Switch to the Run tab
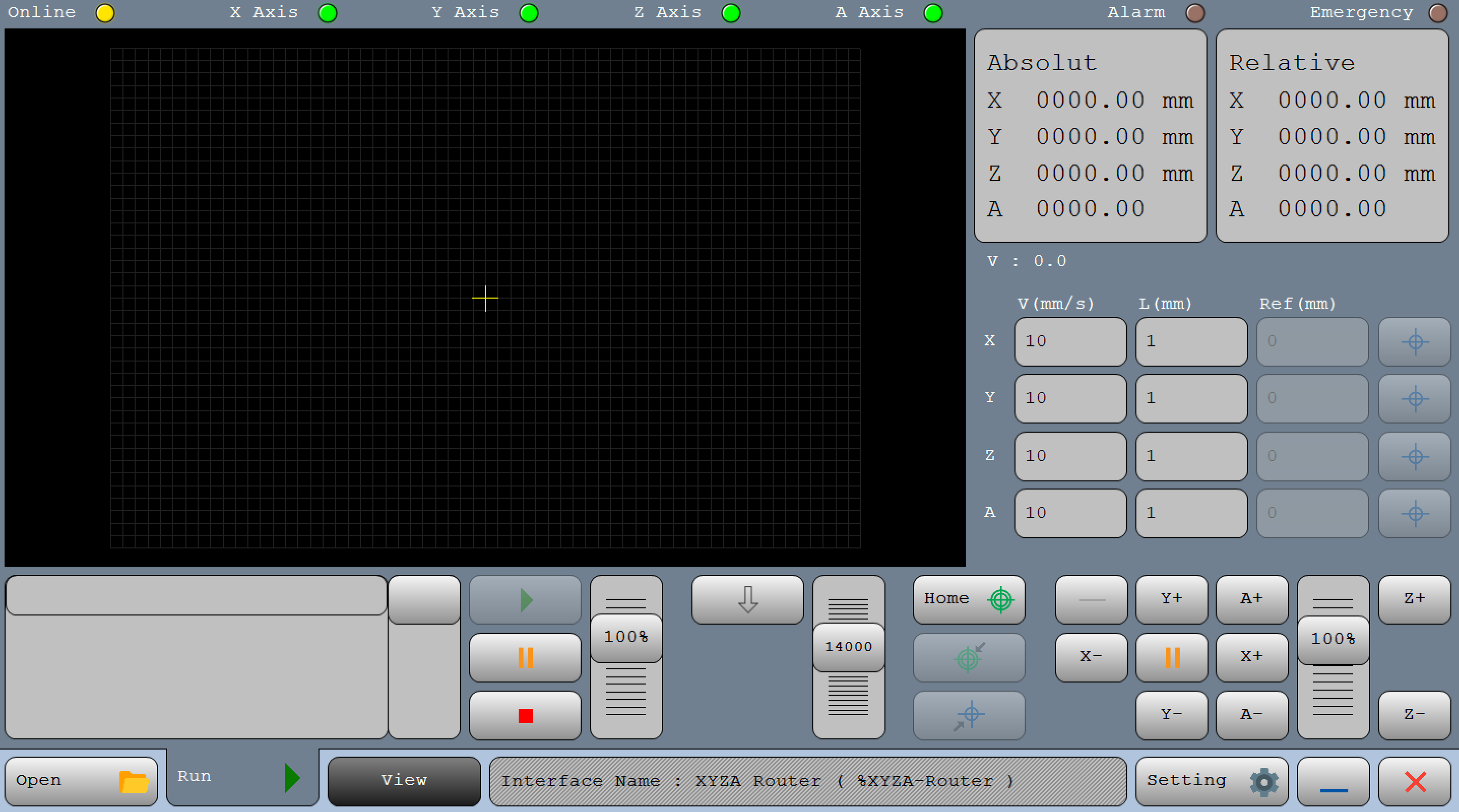Screen dimensions: 1459x812 coord(242,777)
